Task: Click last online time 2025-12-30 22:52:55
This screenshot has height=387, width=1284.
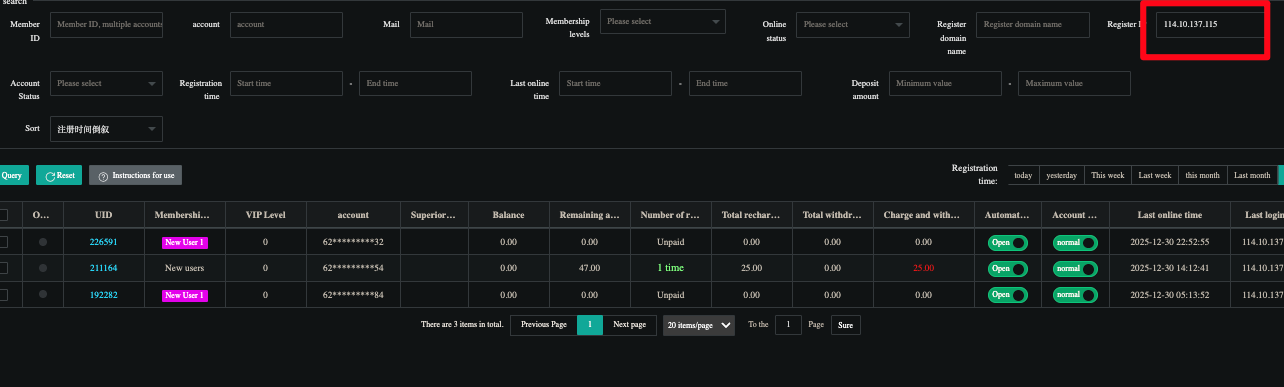Action: coord(1170,242)
